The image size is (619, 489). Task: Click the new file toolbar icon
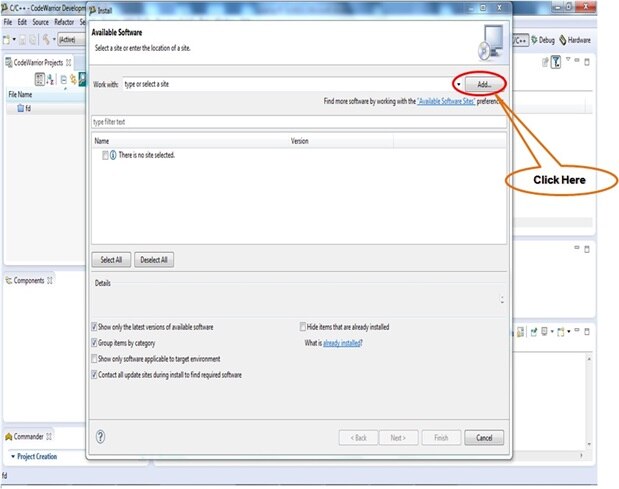[7, 39]
